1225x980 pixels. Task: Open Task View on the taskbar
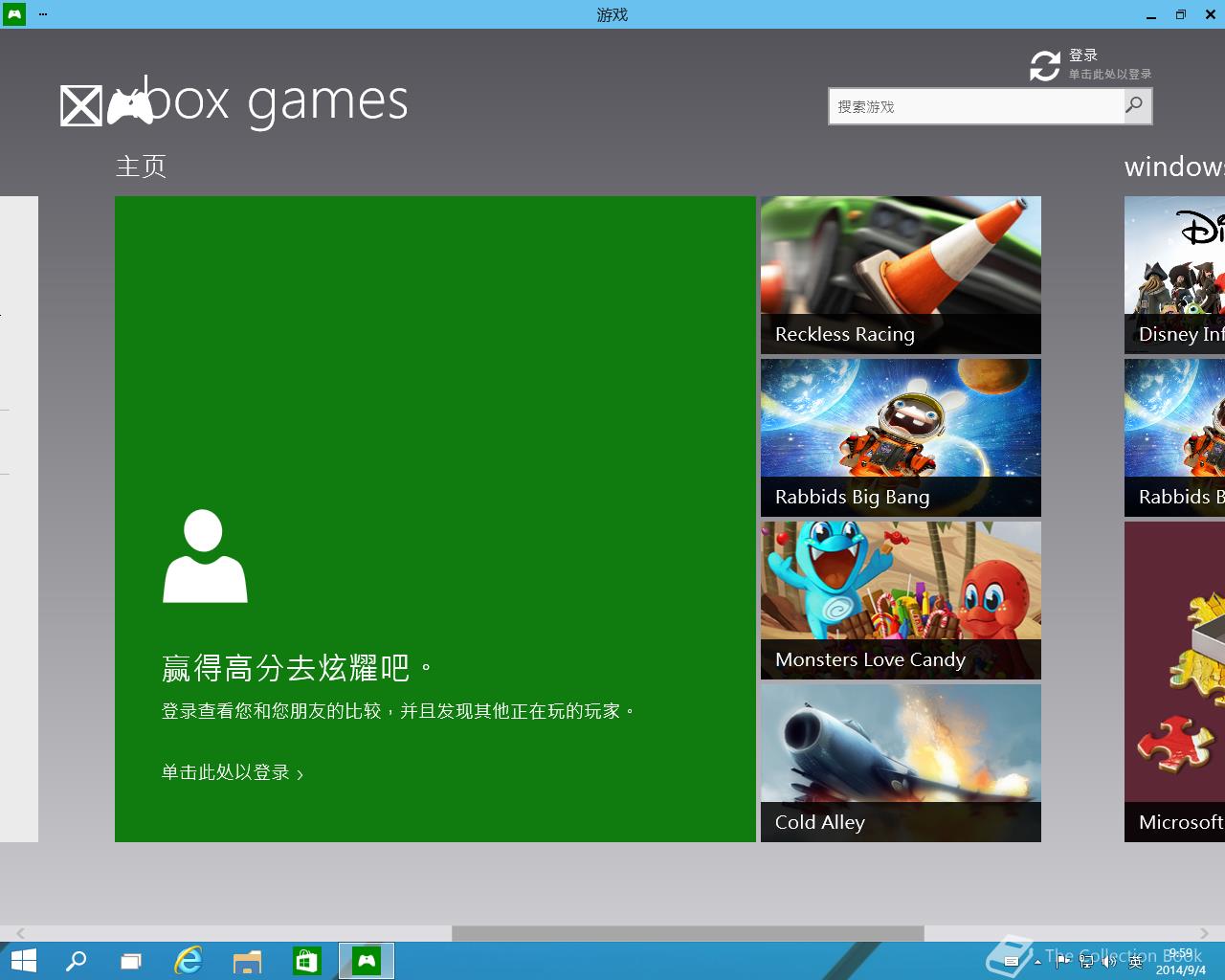131,961
